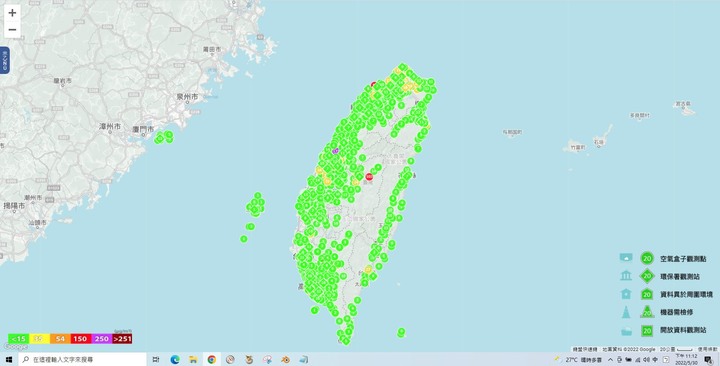This screenshot has height=366, width=720.
Task: Open the 27°C weather widget
Action: pos(579,360)
